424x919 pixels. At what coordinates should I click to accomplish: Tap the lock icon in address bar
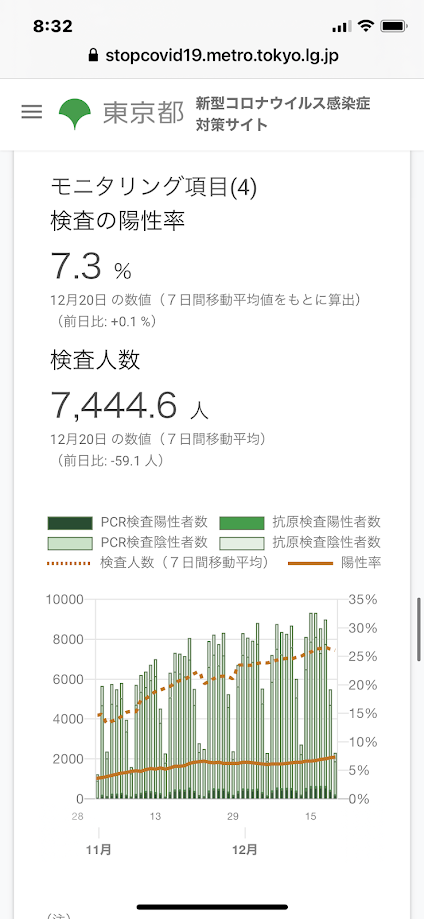(x=93, y=56)
